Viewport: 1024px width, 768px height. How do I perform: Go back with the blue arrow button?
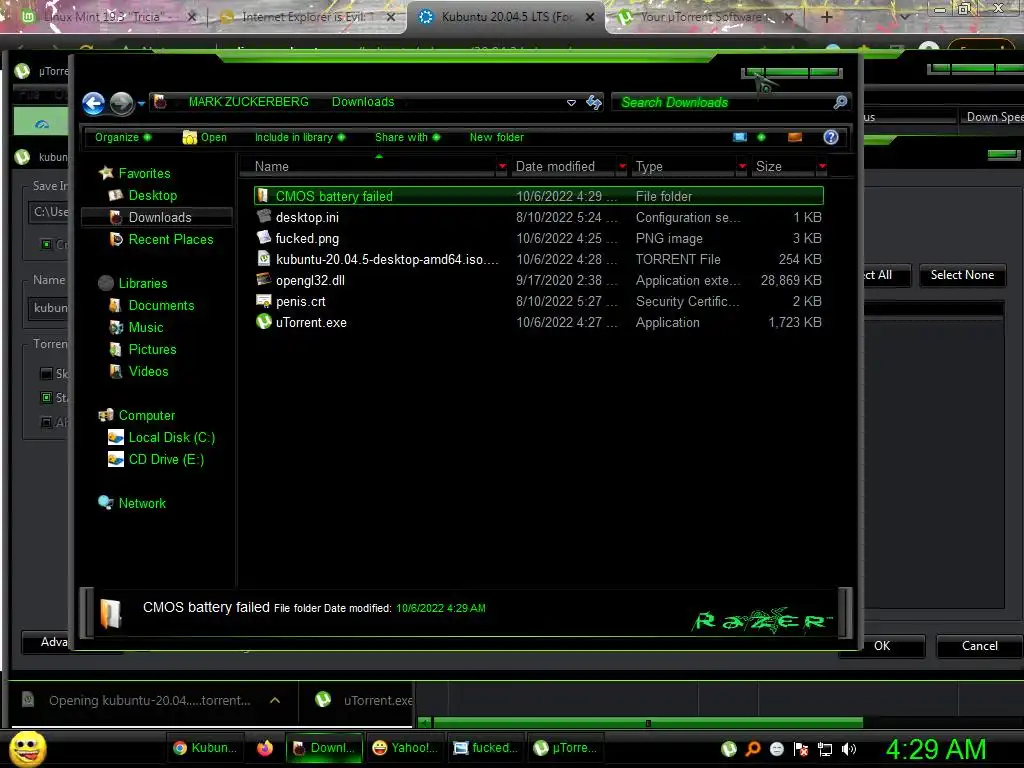93,103
